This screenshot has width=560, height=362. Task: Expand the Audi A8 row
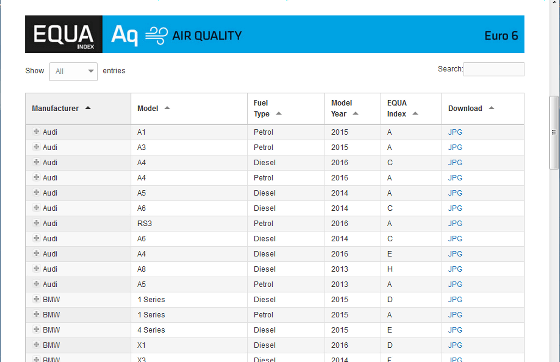[36, 269]
